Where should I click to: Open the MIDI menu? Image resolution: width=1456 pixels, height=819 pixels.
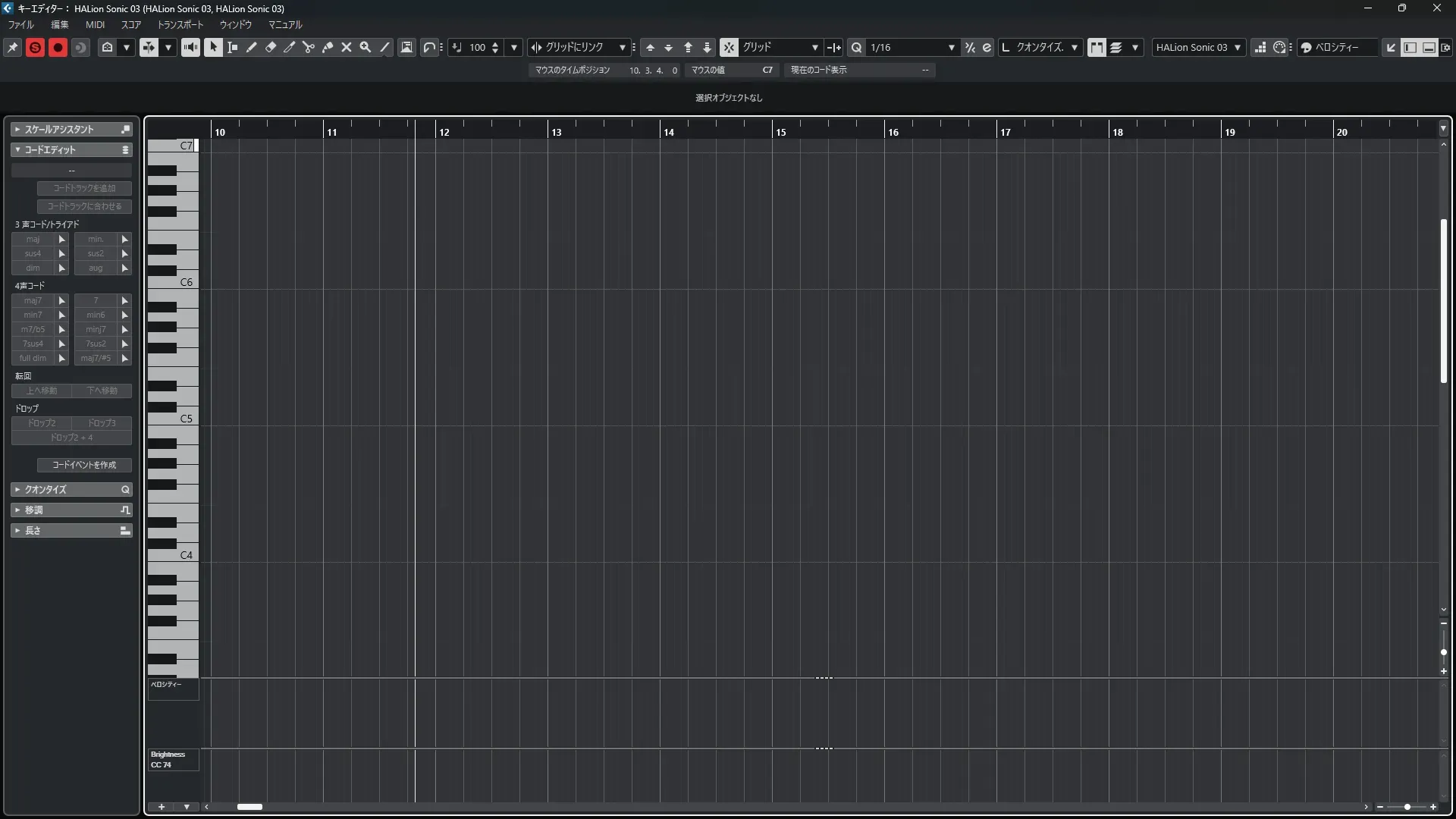tap(95, 25)
